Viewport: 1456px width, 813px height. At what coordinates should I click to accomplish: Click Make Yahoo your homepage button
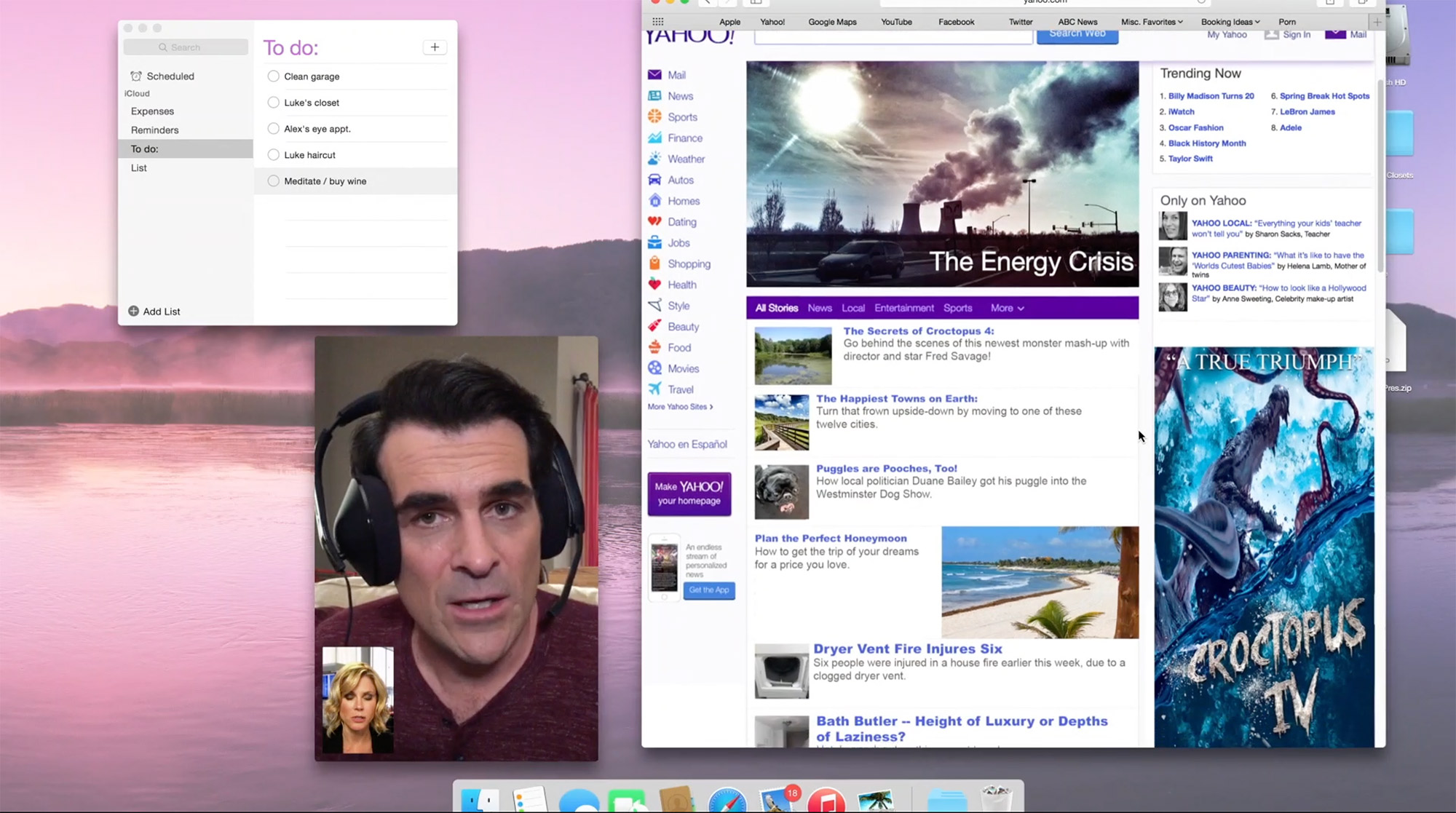coord(689,493)
